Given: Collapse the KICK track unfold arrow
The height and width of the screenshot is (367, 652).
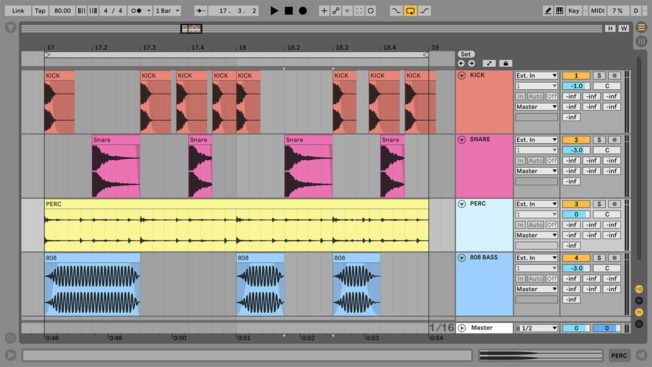Looking at the screenshot, I should click(x=462, y=76).
